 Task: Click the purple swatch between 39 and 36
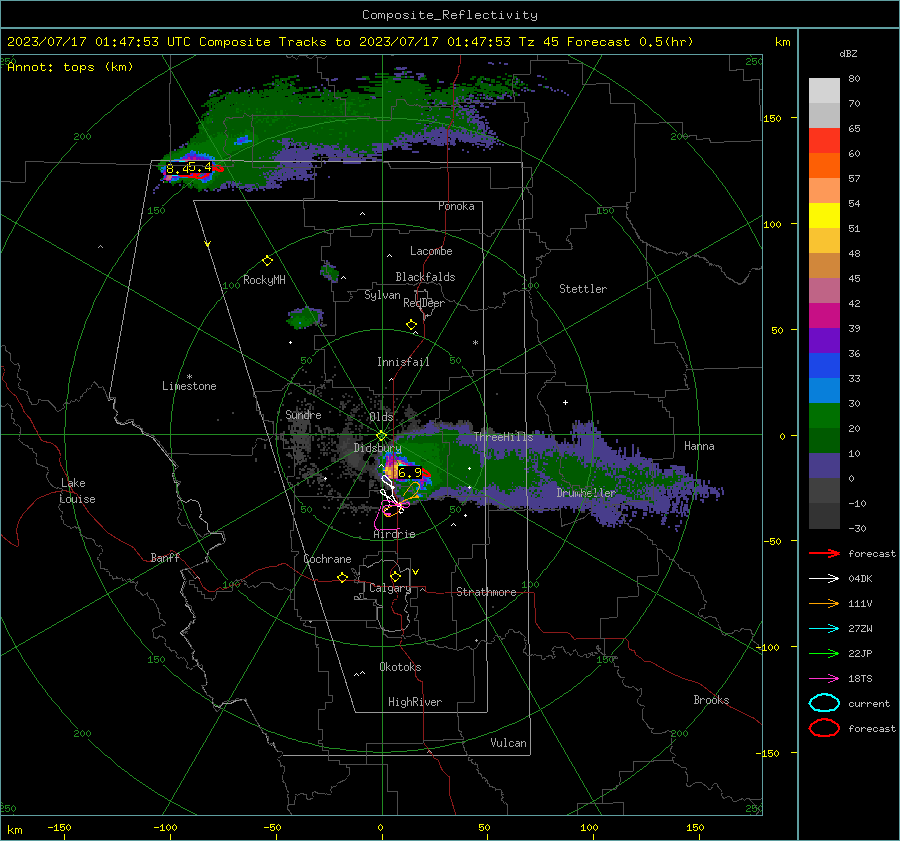824,340
